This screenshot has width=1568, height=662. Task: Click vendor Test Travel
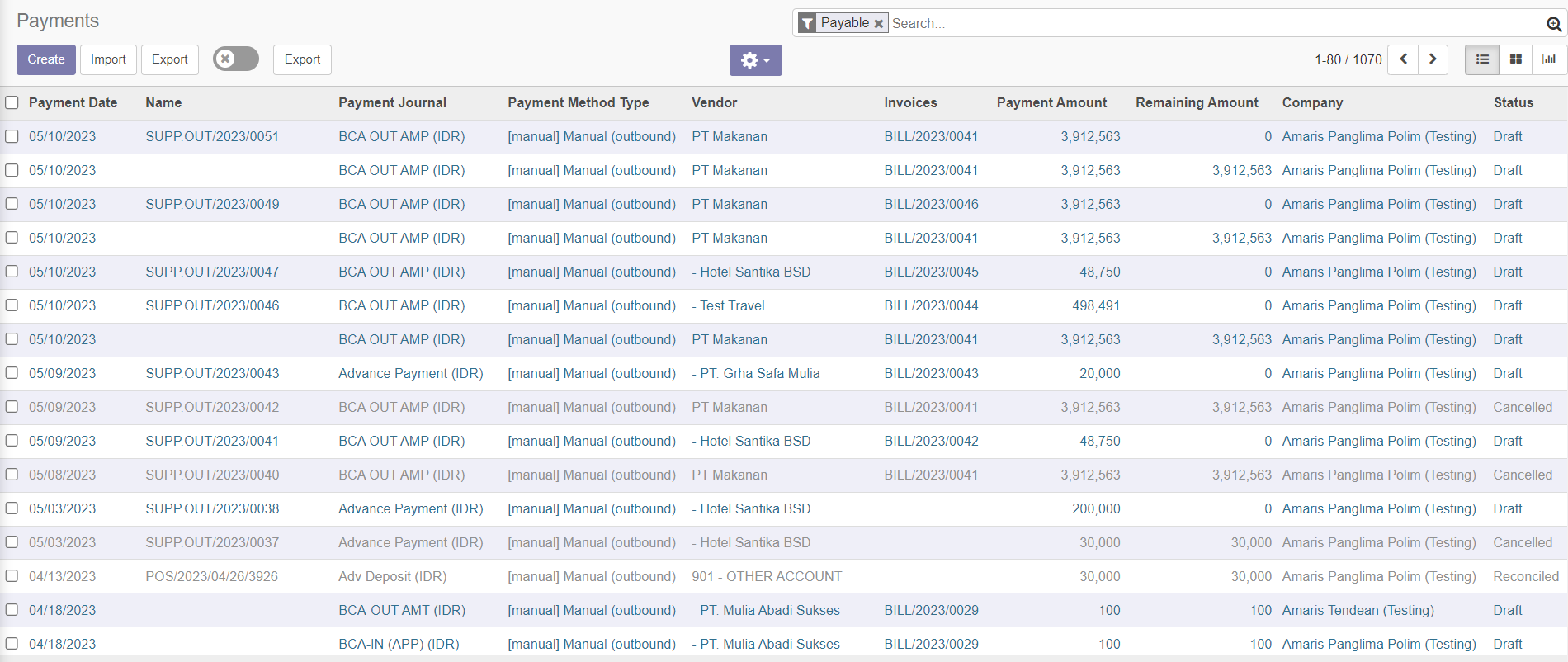[728, 305]
